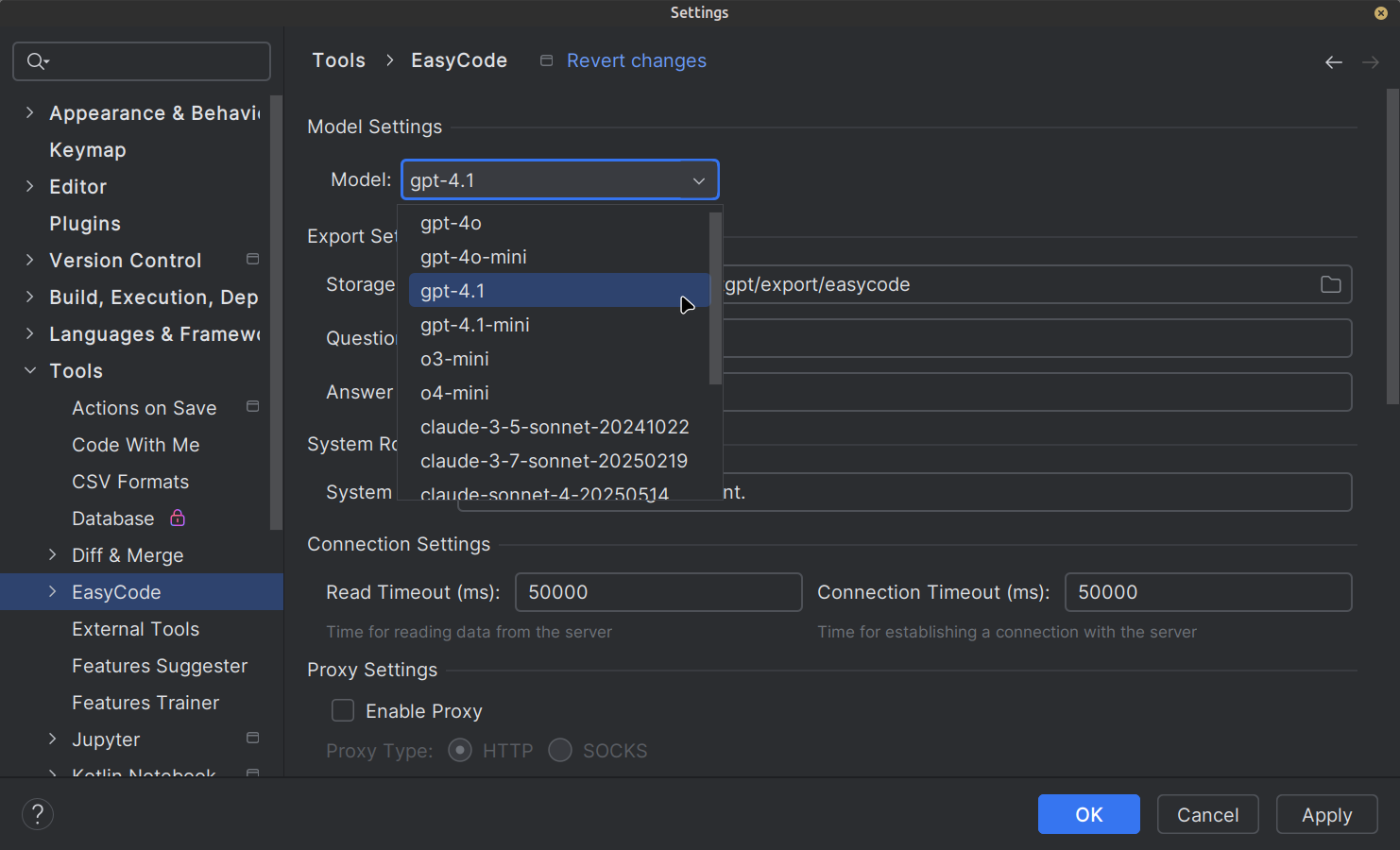
Task: Click the project-level icon beside Actions on Save
Action: click(x=252, y=407)
